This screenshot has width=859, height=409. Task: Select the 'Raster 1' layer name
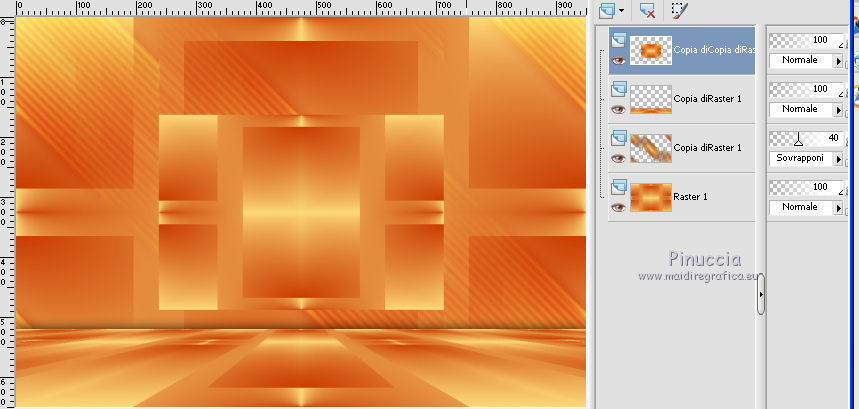pyautogui.click(x=690, y=197)
